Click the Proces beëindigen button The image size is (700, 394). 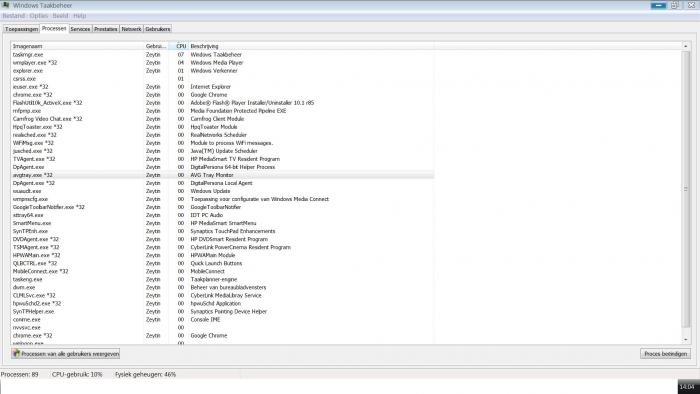coord(665,353)
